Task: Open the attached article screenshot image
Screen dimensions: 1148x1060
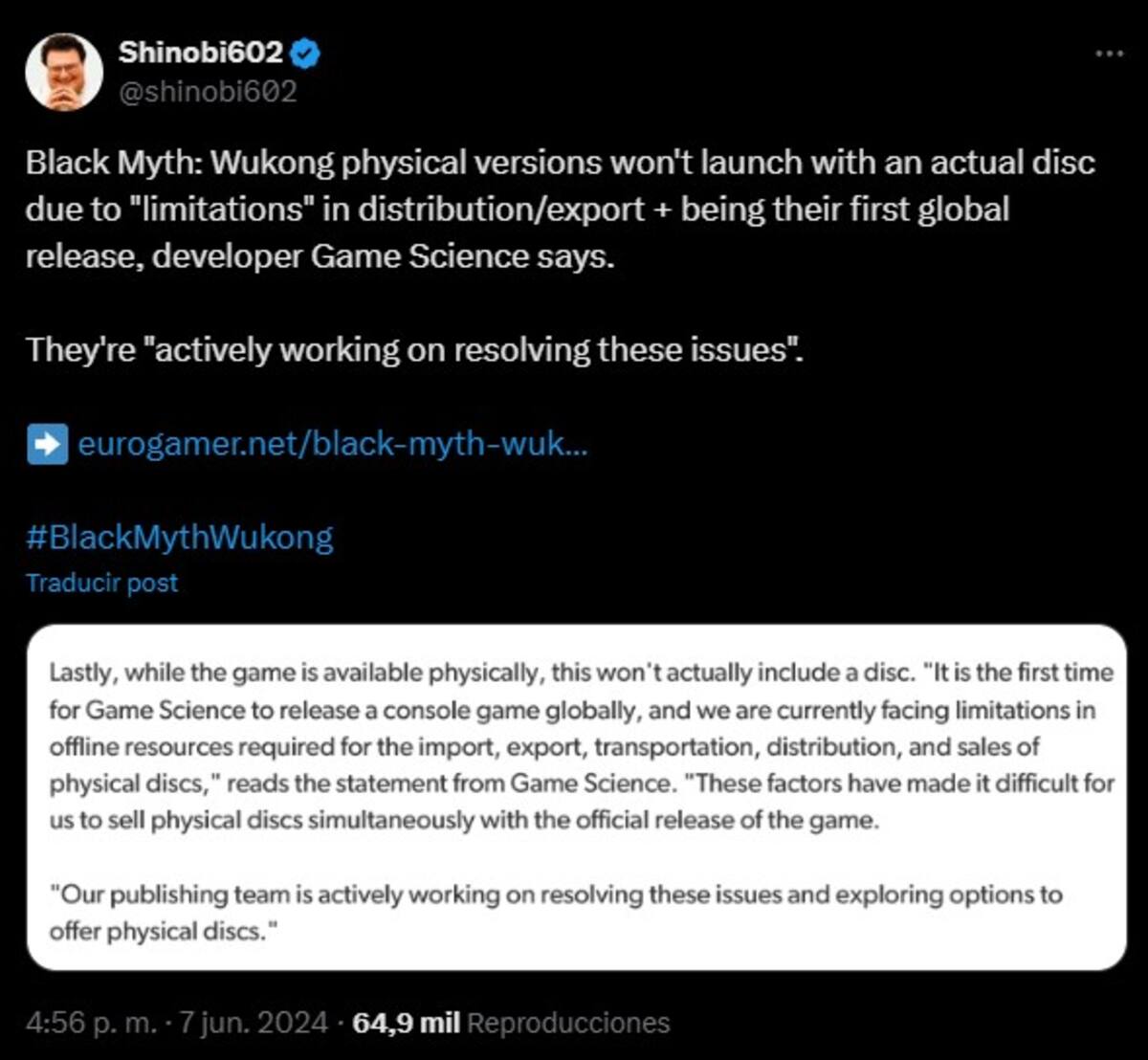Action: 576,798
